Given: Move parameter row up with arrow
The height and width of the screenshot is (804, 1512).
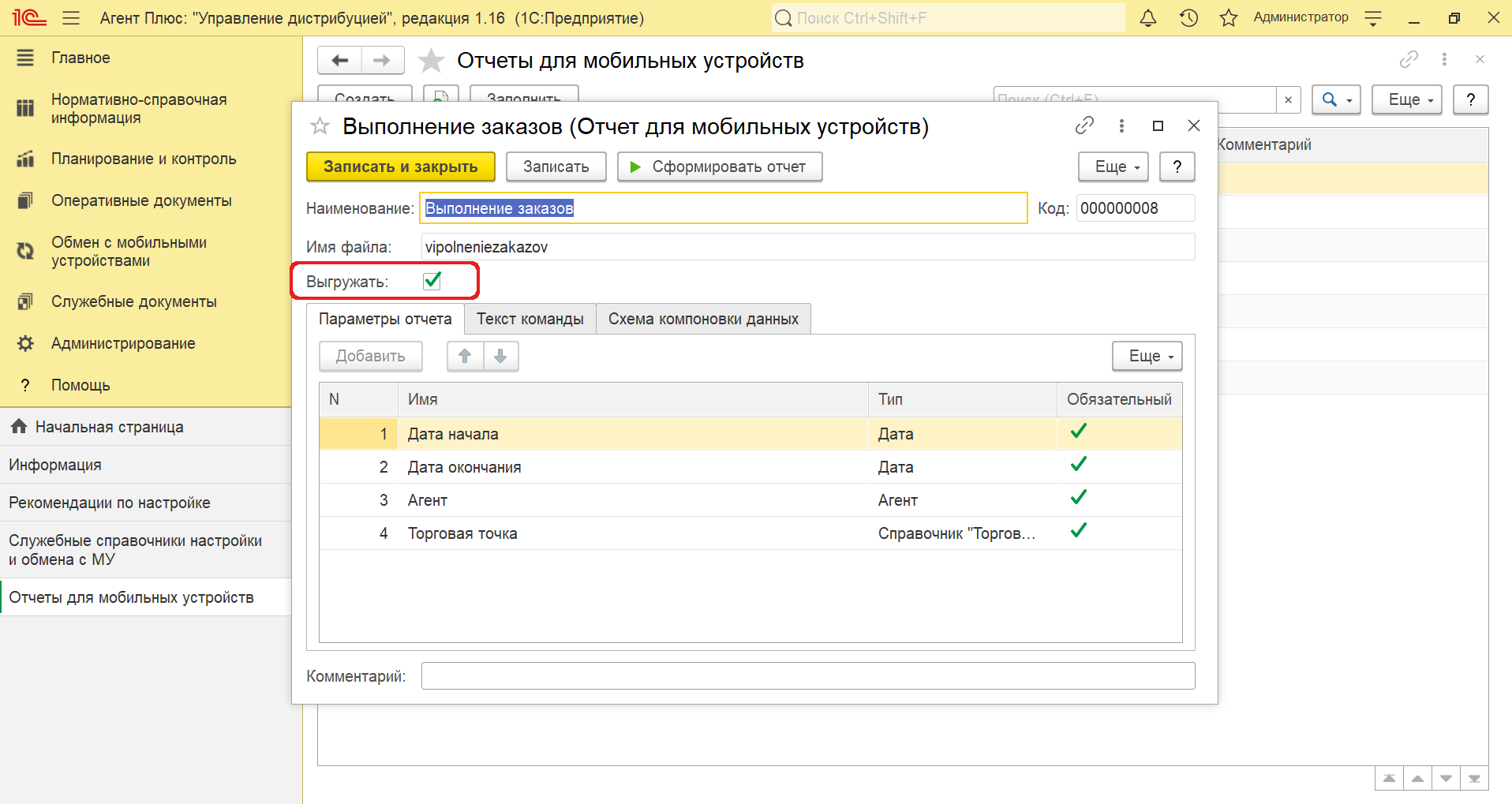Looking at the screenshot, I should [466, 356].
